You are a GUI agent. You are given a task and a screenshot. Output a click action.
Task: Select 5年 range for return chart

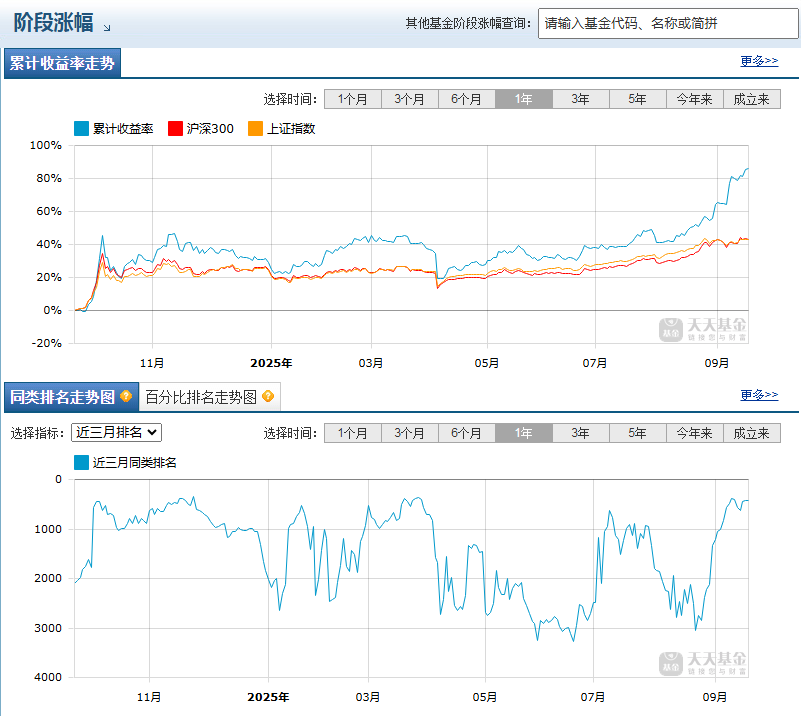coord(638,99)
